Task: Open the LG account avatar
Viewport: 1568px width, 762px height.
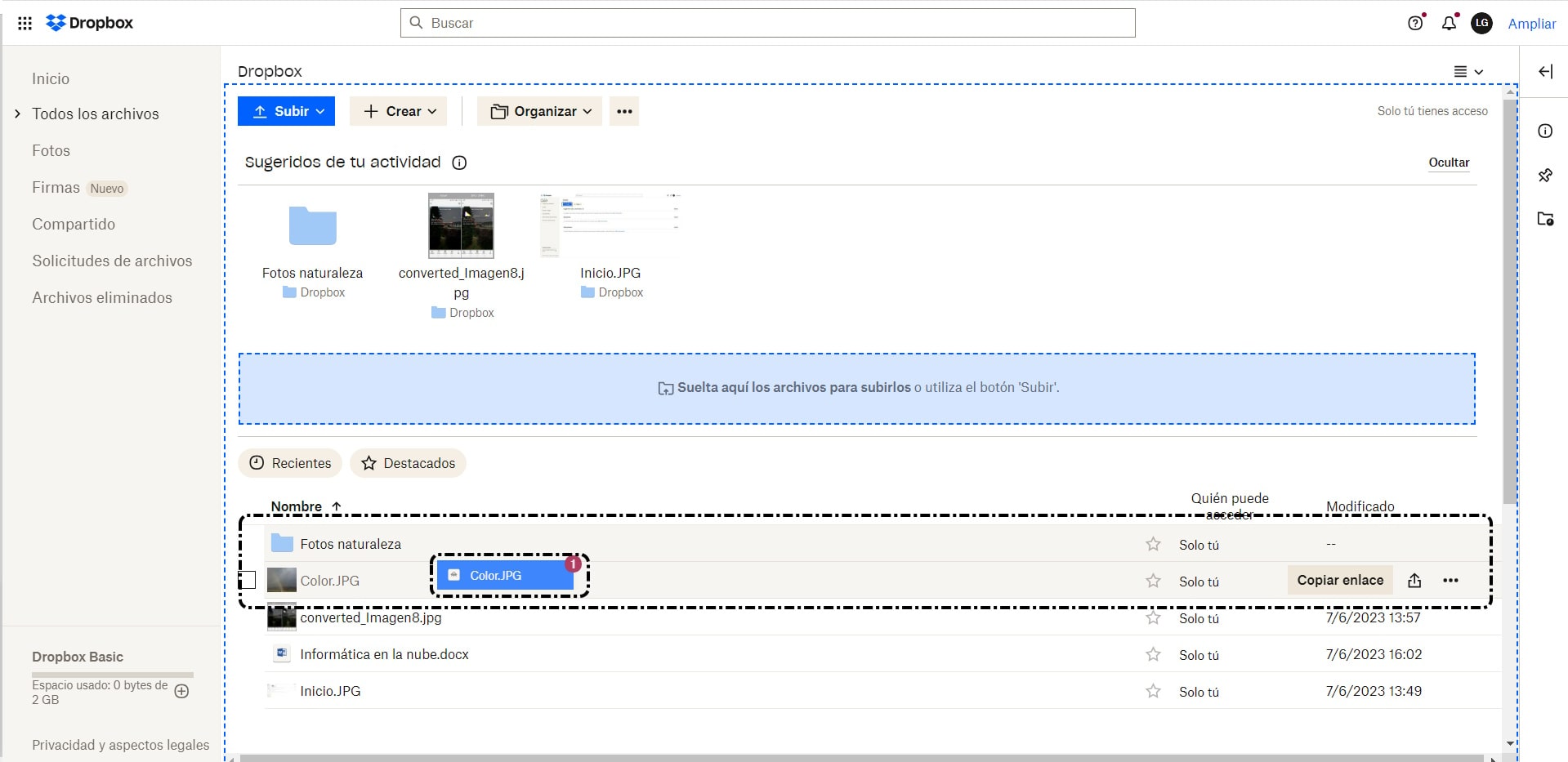Action: click(1481, 23)
